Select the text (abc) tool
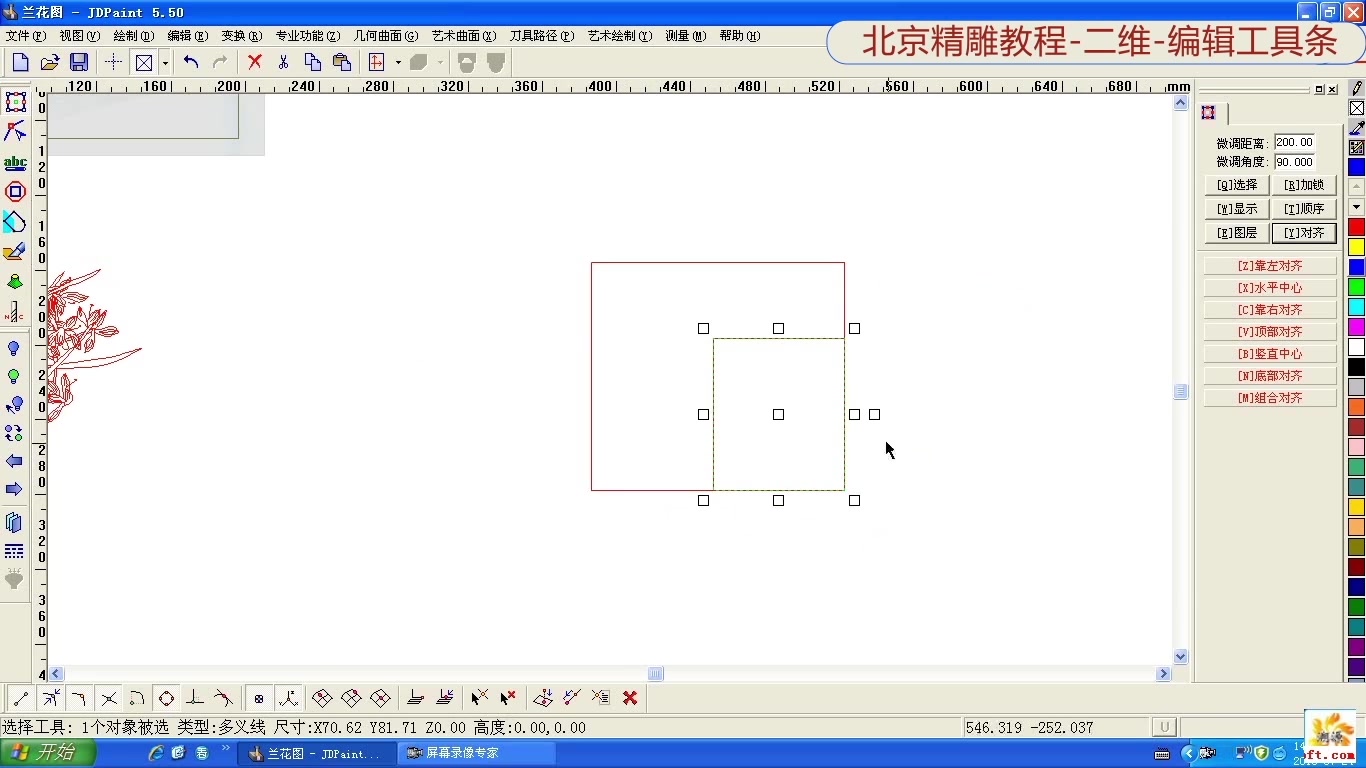The height and width of the screenshot is (768, 1366). coord(15,161)
